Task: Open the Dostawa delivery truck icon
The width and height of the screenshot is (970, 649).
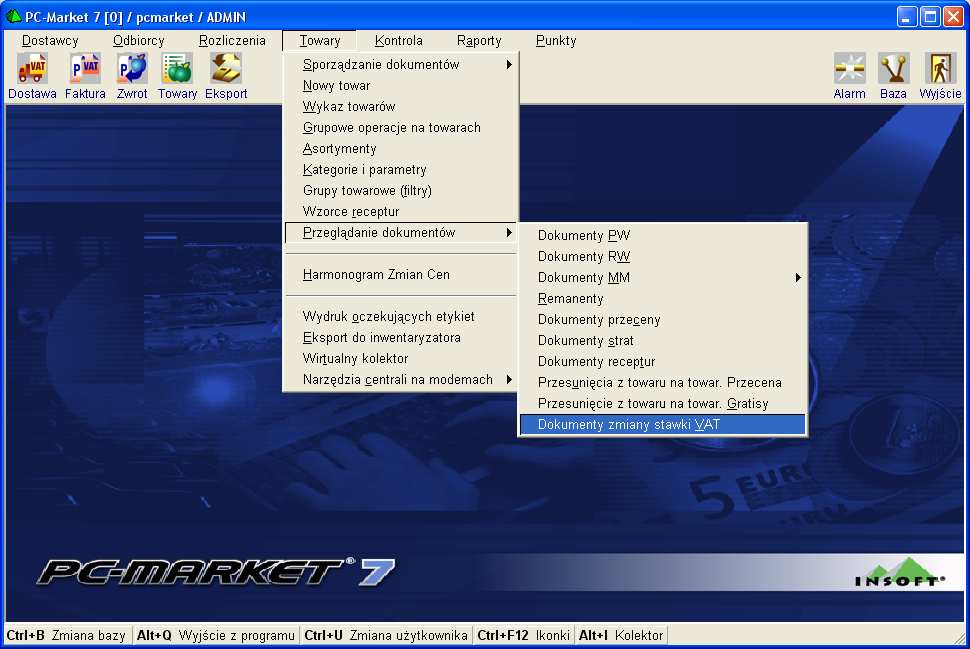Action: pos(32,76)
